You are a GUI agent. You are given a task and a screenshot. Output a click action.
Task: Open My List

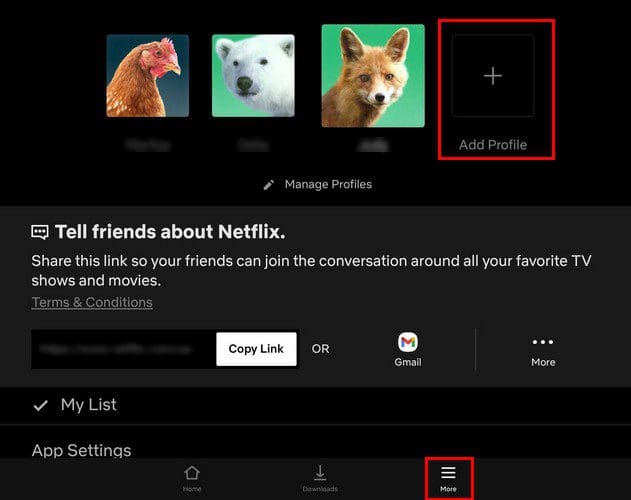[316, 405]
